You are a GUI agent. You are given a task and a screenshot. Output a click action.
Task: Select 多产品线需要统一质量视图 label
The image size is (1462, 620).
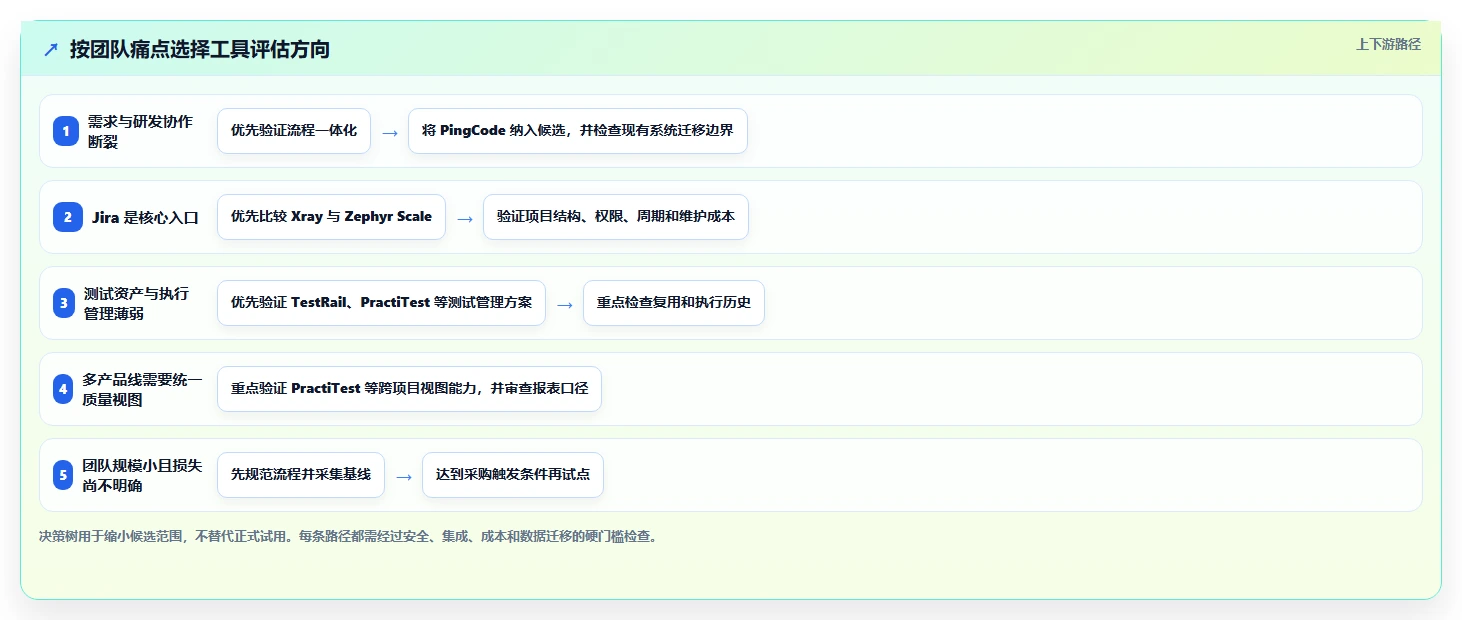click(x=142, y=389)
